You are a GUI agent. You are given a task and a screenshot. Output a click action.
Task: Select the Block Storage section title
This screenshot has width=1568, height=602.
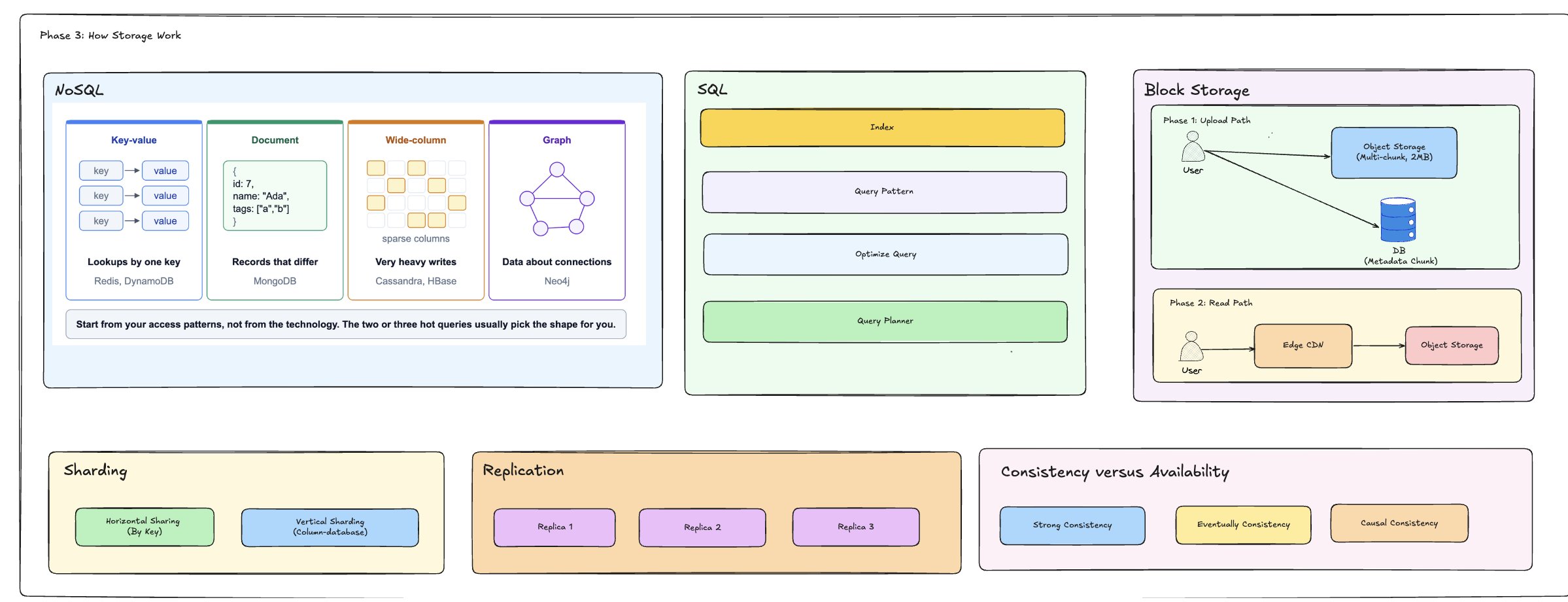pos(1197,90)
